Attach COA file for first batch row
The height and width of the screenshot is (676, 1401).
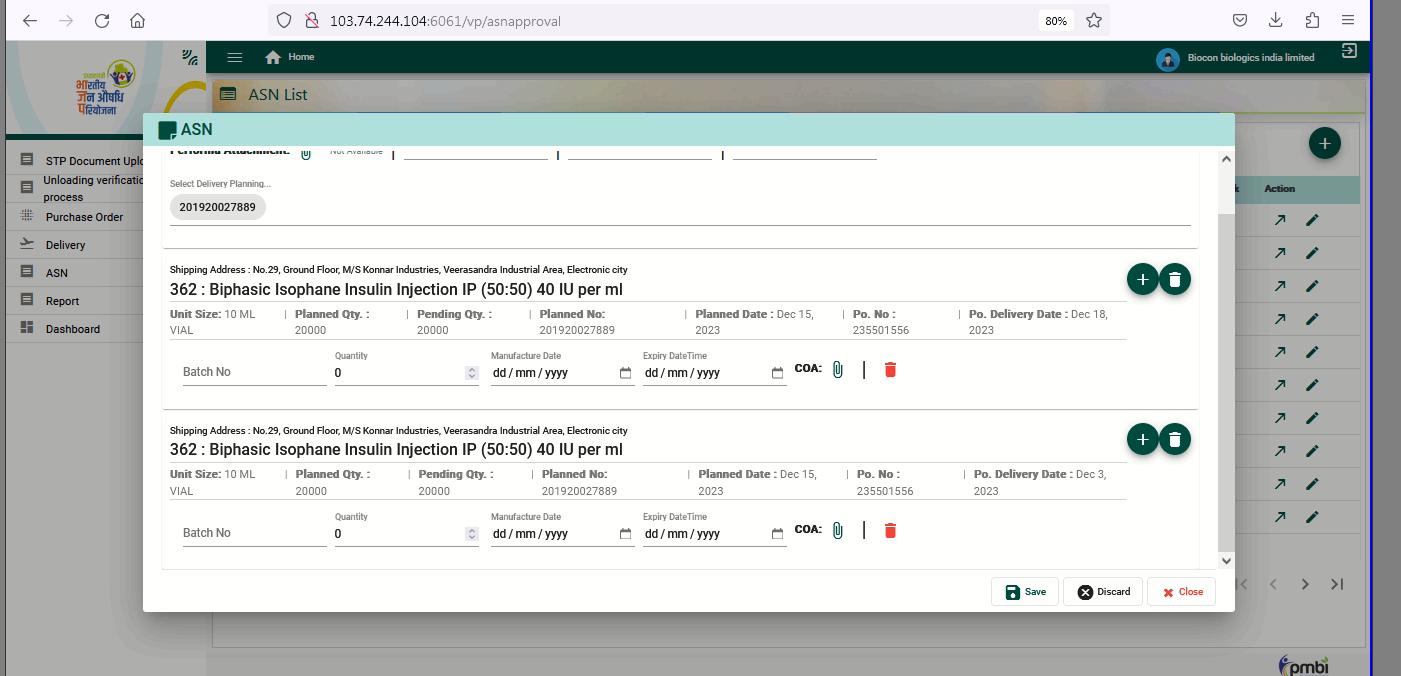[837, 370]
